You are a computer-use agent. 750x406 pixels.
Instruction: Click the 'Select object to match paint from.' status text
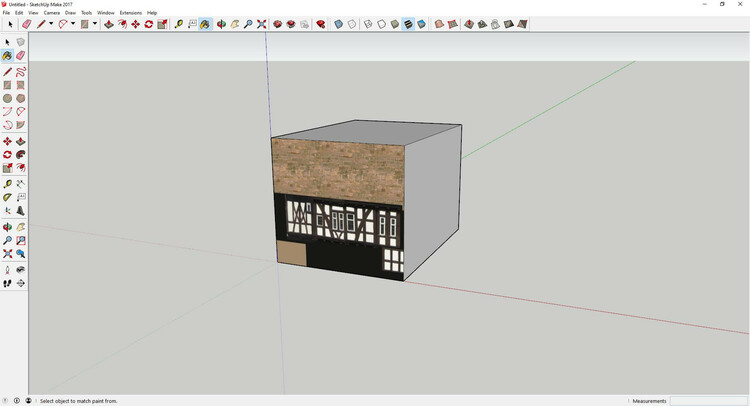(x=78, y=401)
